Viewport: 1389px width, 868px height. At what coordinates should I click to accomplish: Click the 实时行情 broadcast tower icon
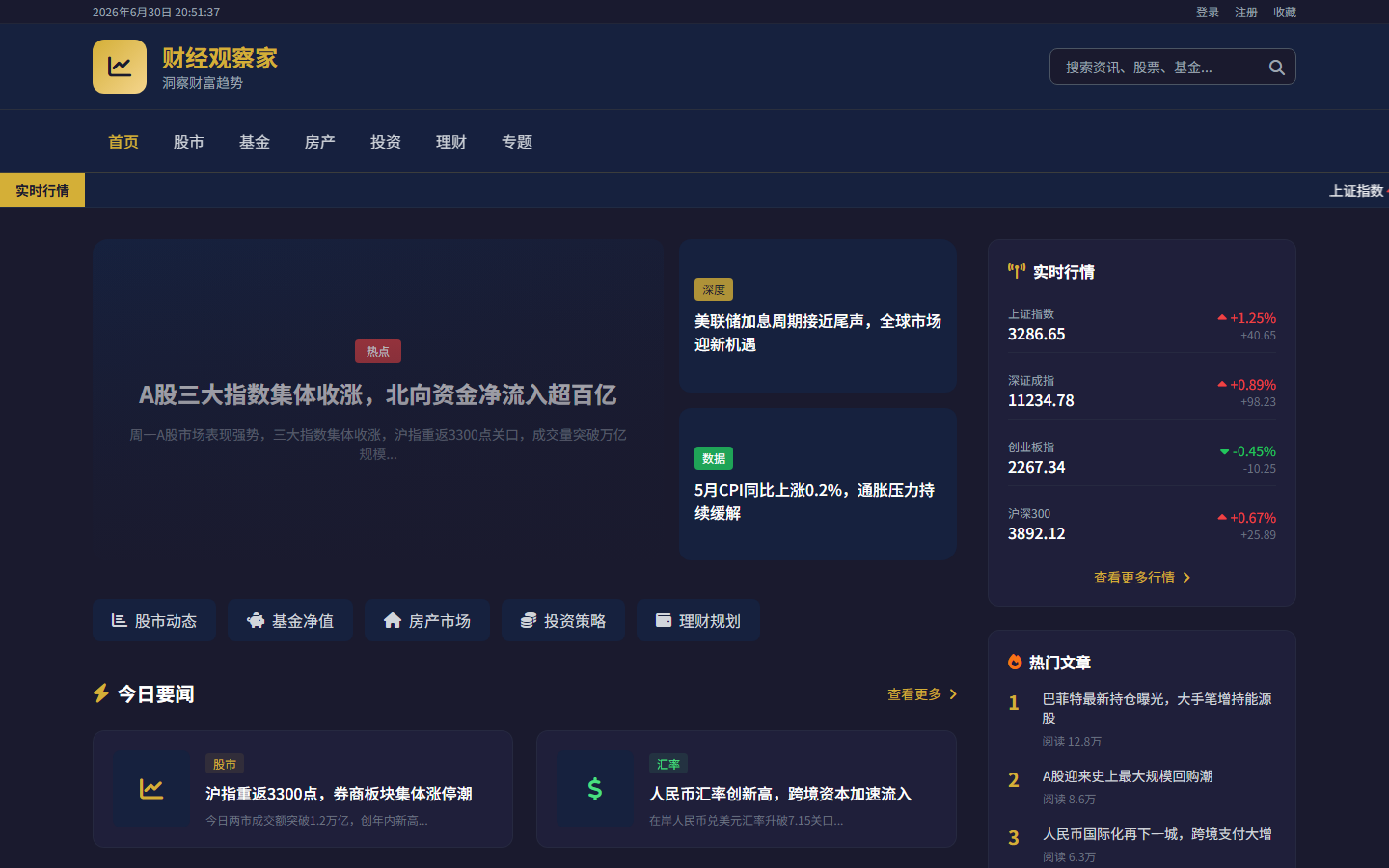click(x=1017, y=272)
